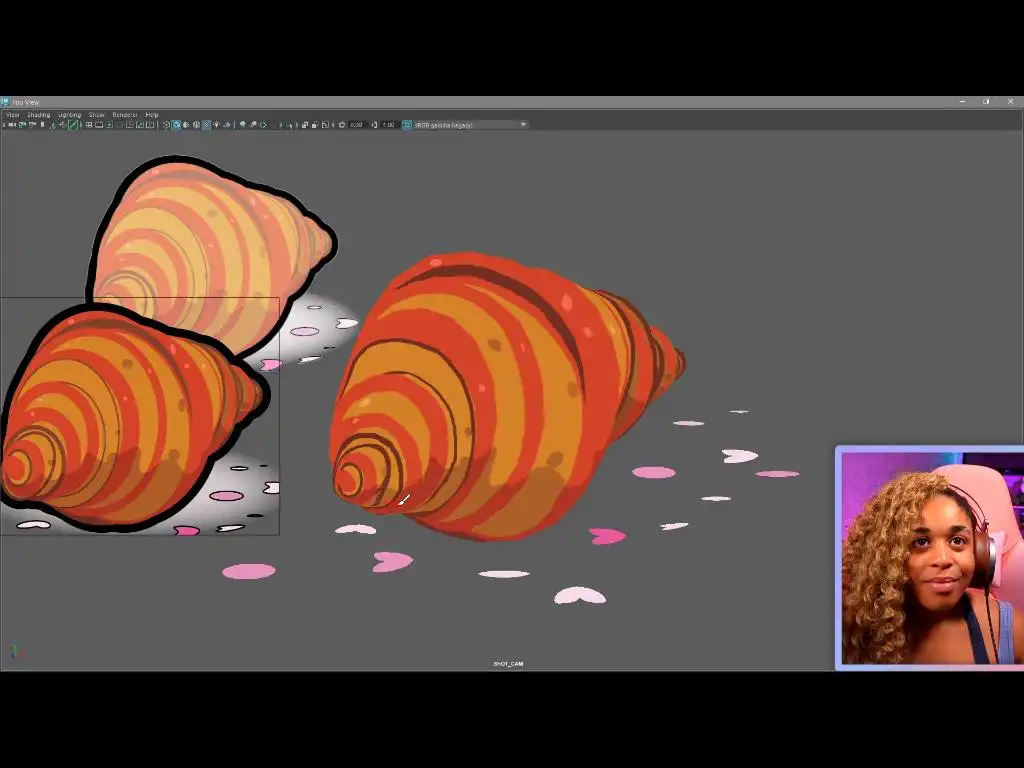This screenshot has width=1024, height=768.
Task: Click the Smooth Shade All cube icon
Action: coord(176,124)
